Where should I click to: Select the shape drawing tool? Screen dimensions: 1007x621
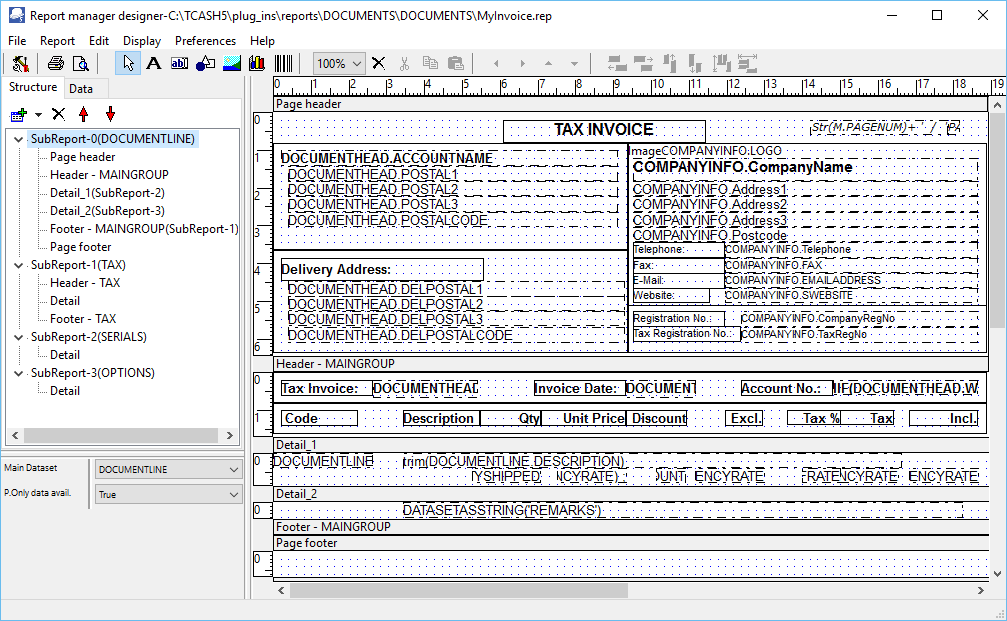pyautogui.click(x=205, y=64)
